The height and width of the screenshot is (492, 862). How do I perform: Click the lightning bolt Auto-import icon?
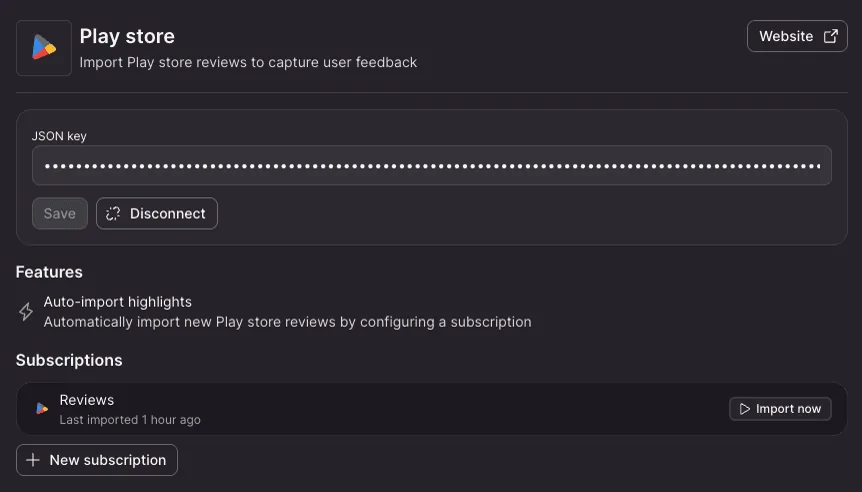tap(26, 312)
